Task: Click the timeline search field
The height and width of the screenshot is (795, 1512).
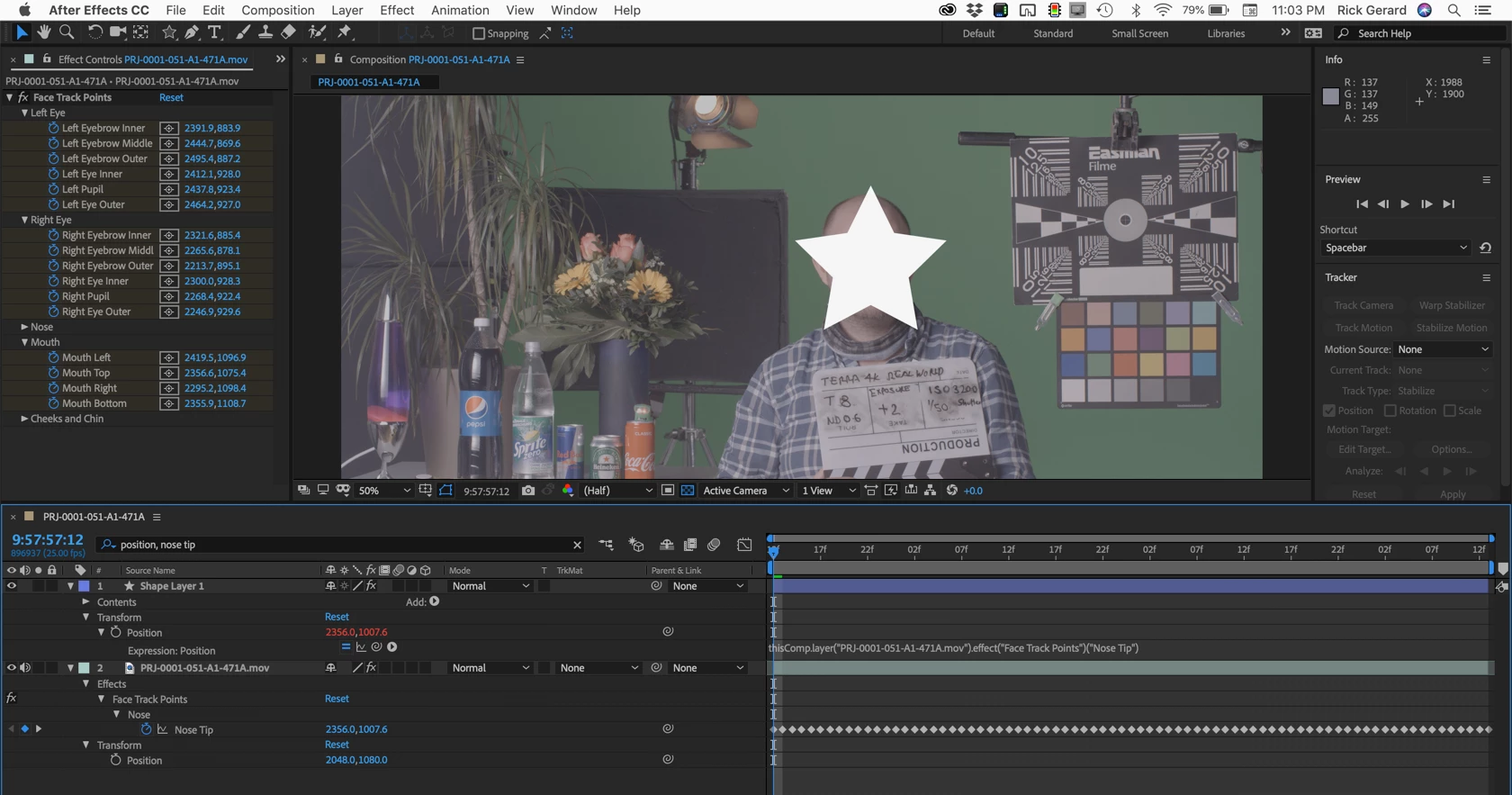Action: pos(341,545)
